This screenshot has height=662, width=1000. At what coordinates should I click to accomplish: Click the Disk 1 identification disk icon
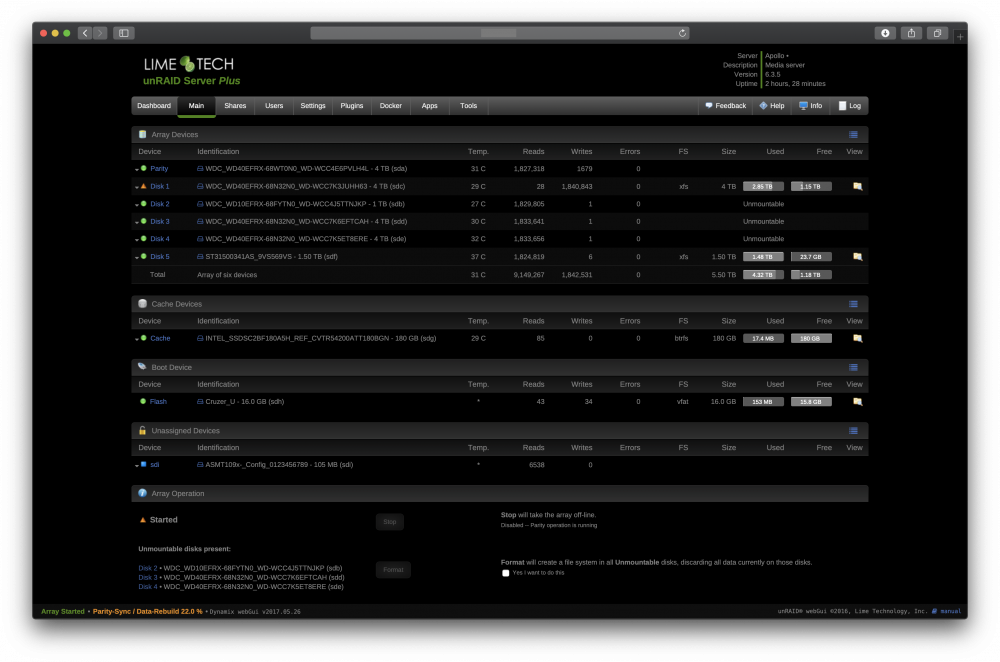point(200,186)
